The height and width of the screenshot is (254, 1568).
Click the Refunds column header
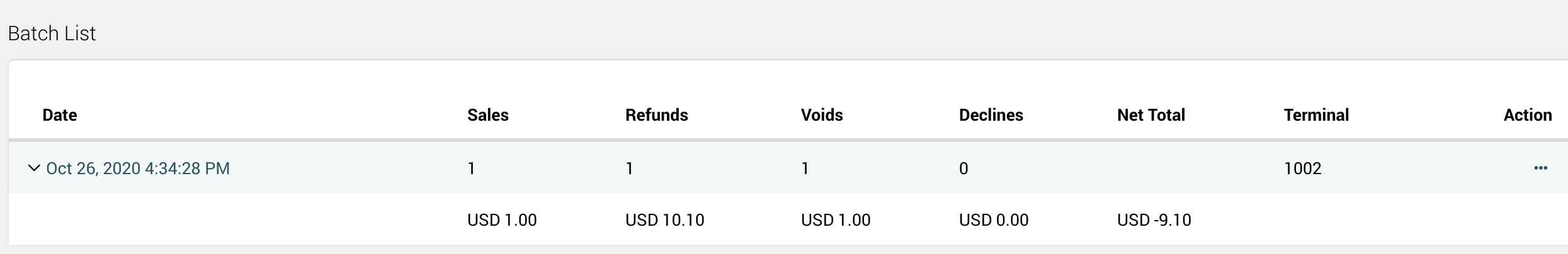coord(656,115)
